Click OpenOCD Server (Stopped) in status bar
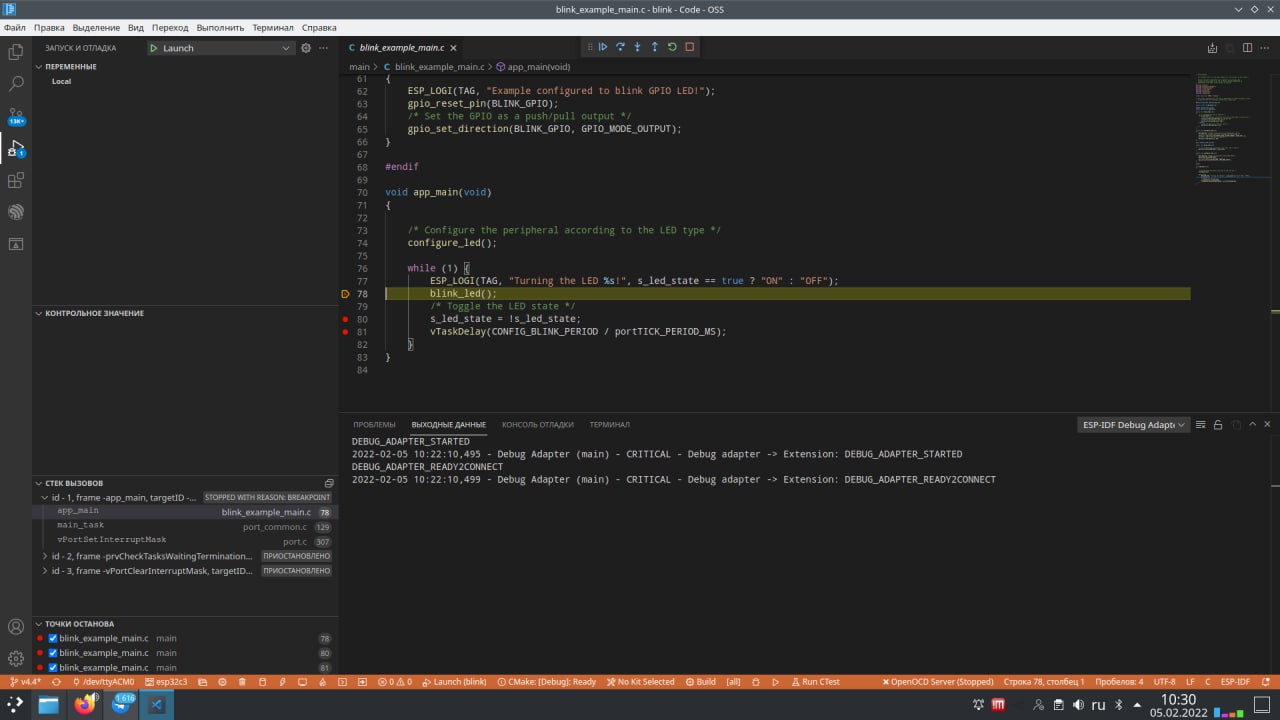 pos(938,682)
